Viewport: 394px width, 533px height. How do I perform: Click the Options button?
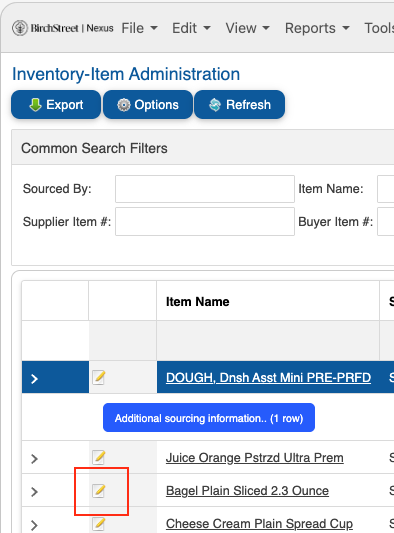click(148, 105)
